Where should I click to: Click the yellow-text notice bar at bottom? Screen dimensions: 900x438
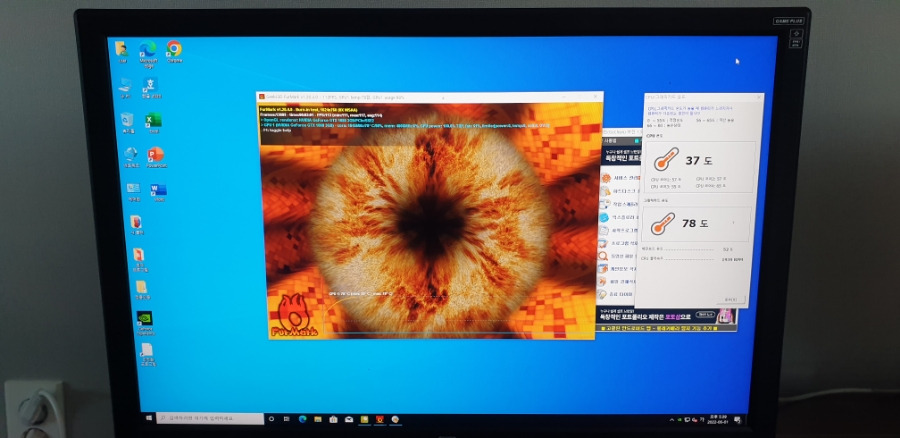point(666,327)
